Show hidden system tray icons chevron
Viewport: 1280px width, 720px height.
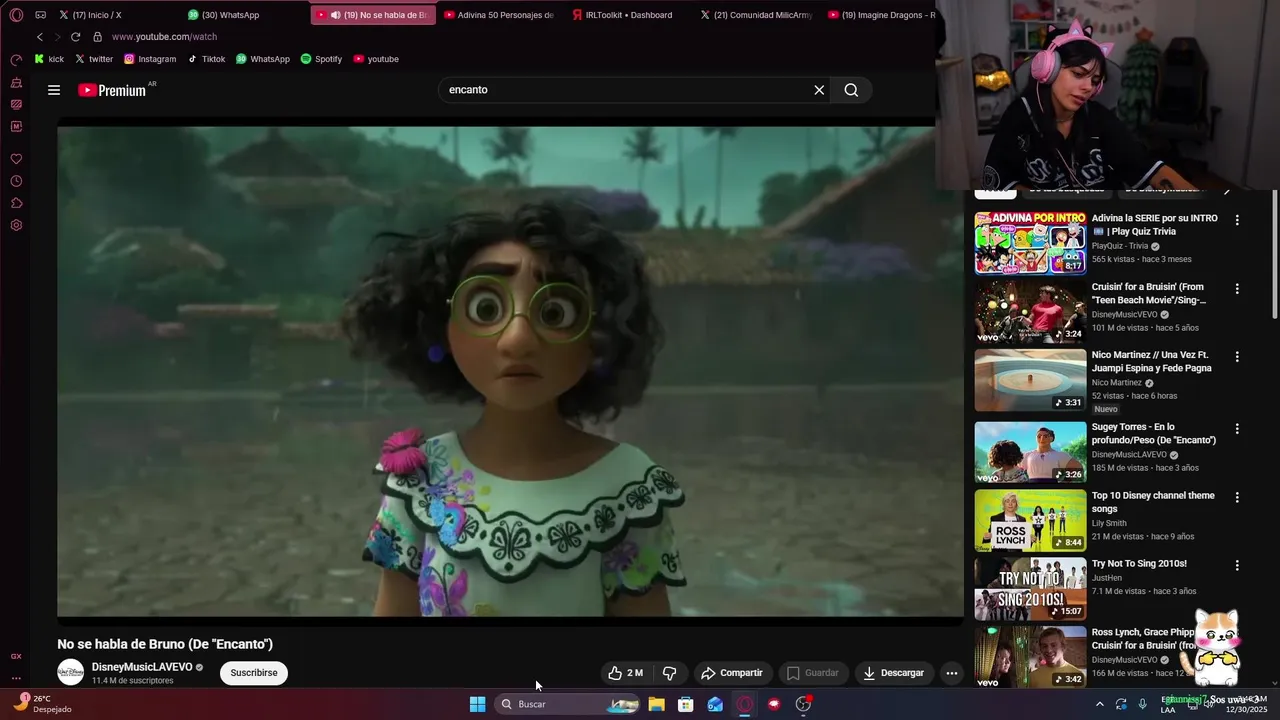click(1100, 704)
